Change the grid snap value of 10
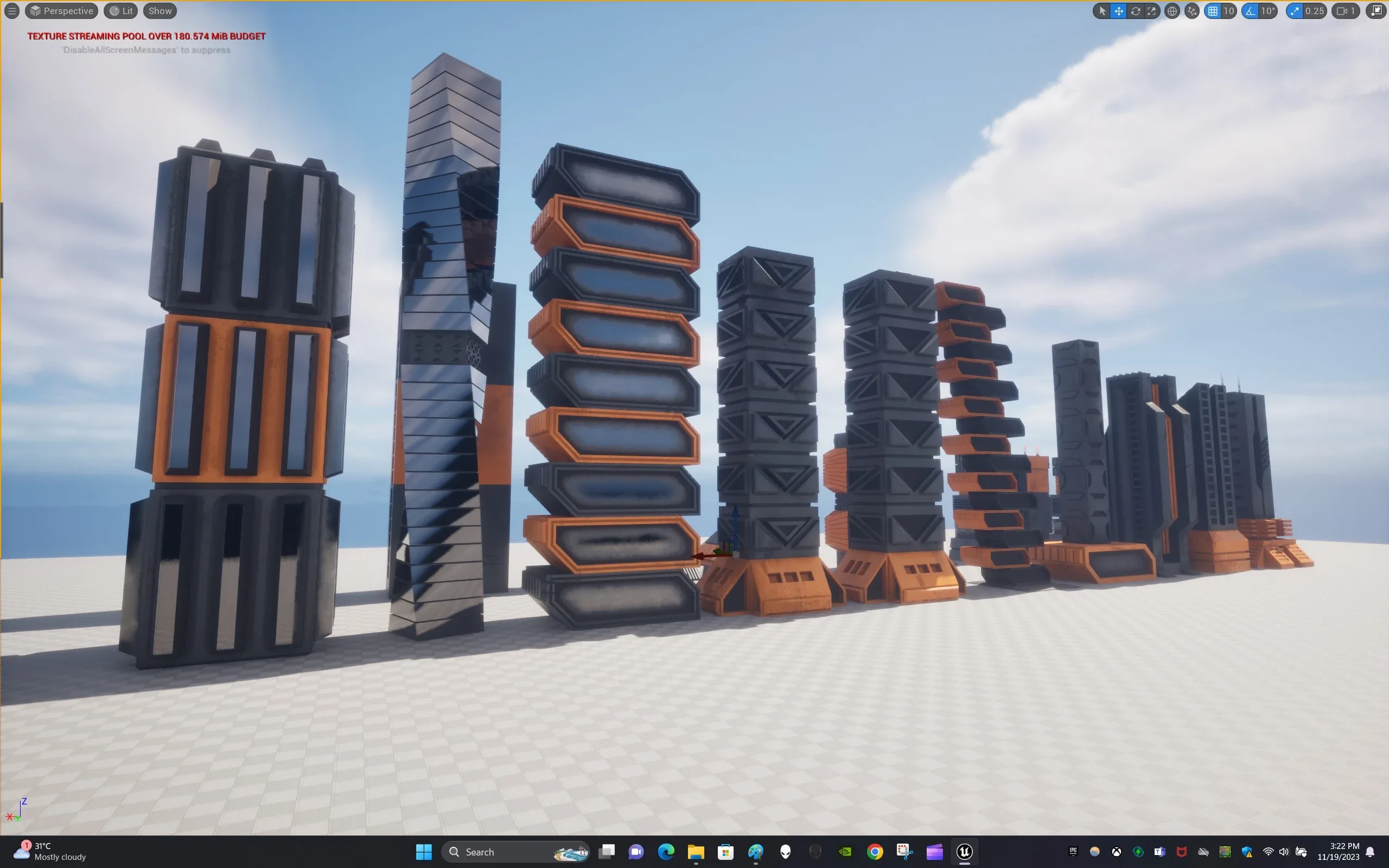This screenshot has width=1389, height=868. point(1229,11)
